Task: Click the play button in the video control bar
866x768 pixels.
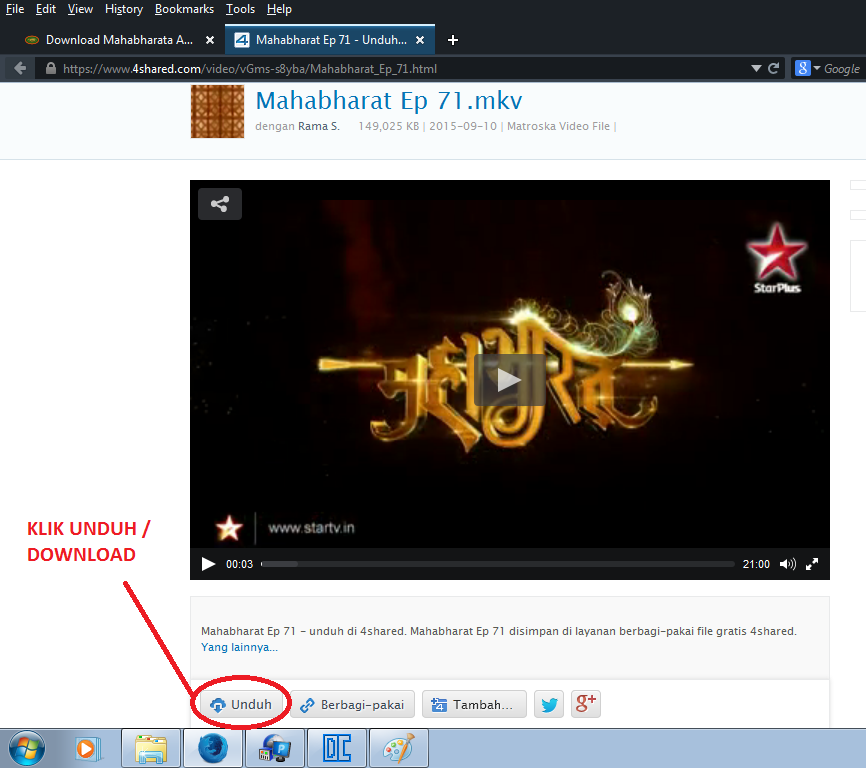Action: 208,564
